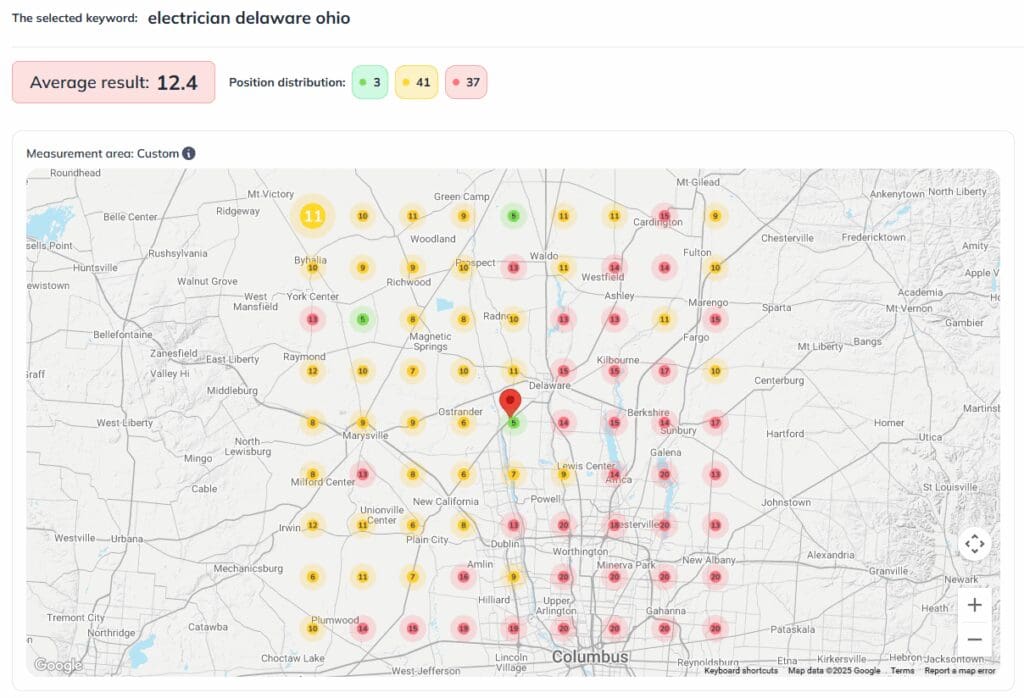This screenshot has height=698, width=1024.
Task: Click the keyword electrician delaware ohio
Action: tap(249, 18)
